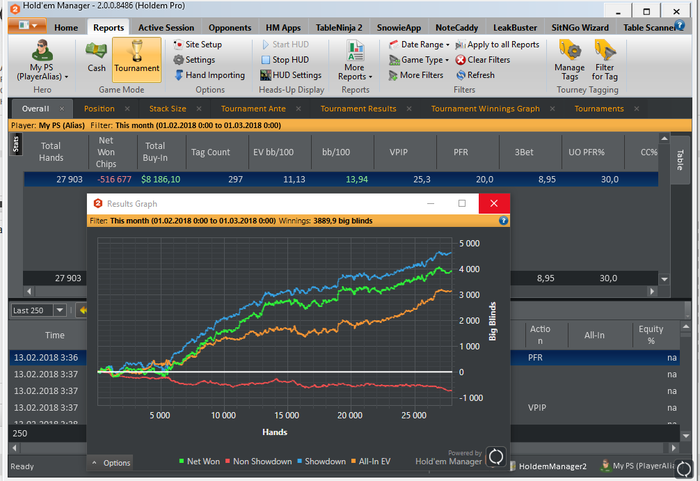Select the Tournament Winnings Graph tab
The image size is (700, 481).
(x=485, y=109)
